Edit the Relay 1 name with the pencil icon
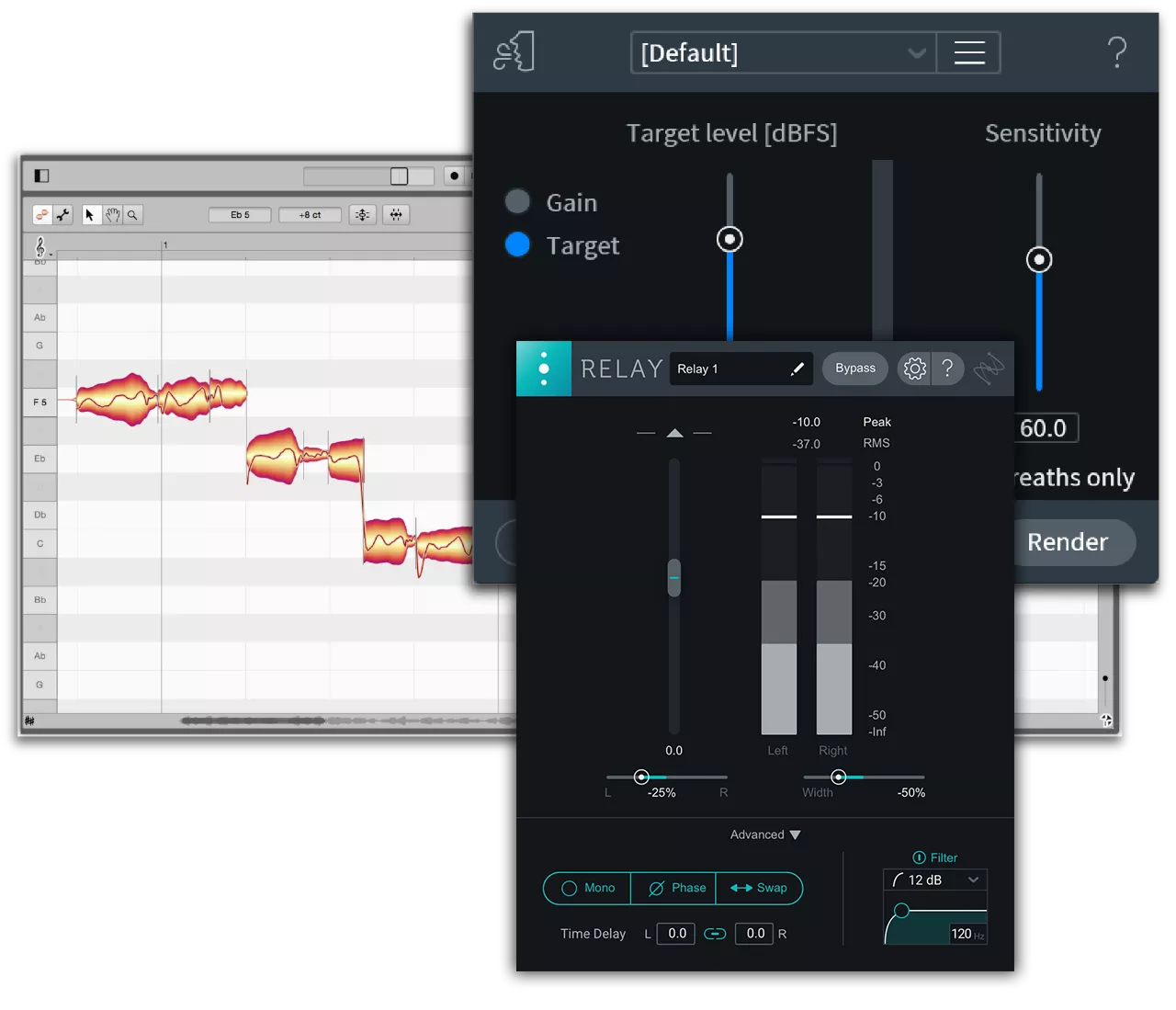The height and width of the screenshot is (1010, 1176). (x=797, y=369)
